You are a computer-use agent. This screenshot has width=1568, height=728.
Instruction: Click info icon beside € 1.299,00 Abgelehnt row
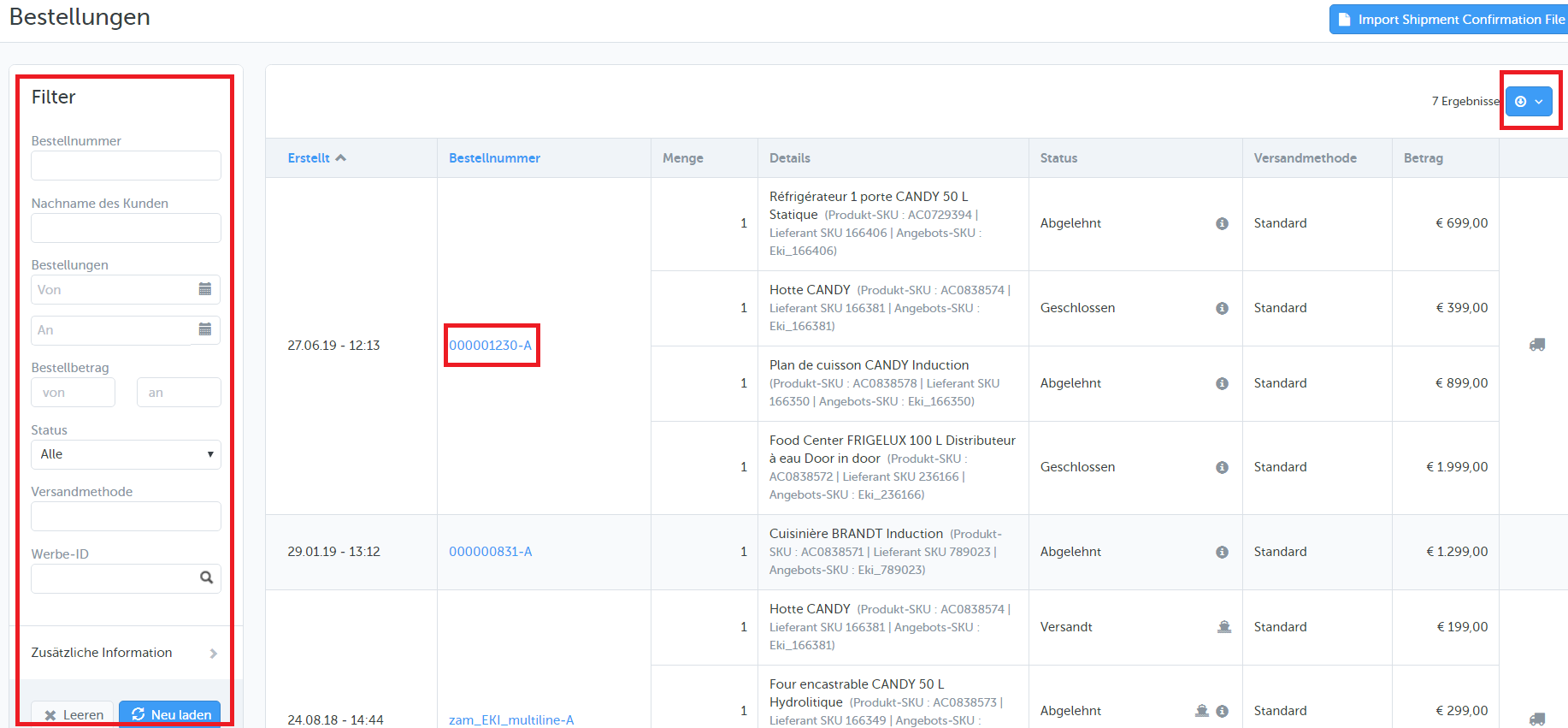coord(1223,552)
